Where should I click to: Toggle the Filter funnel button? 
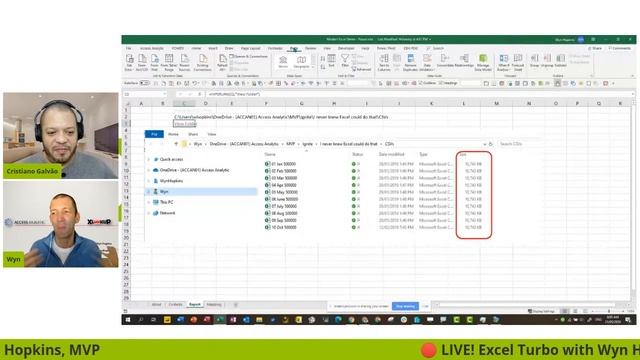tap(345, 61)
